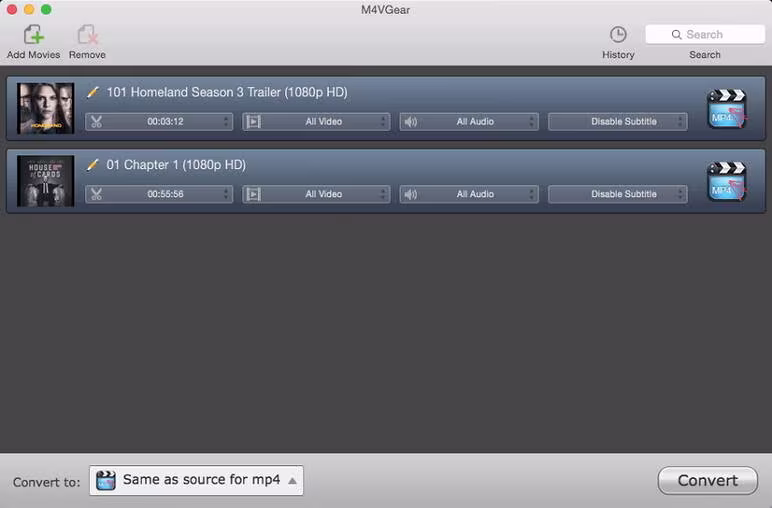Image resolution: width=772 pixels, height=508 pixels.
Task: Close the M4VGear window
Action: (x=12, y=9)
